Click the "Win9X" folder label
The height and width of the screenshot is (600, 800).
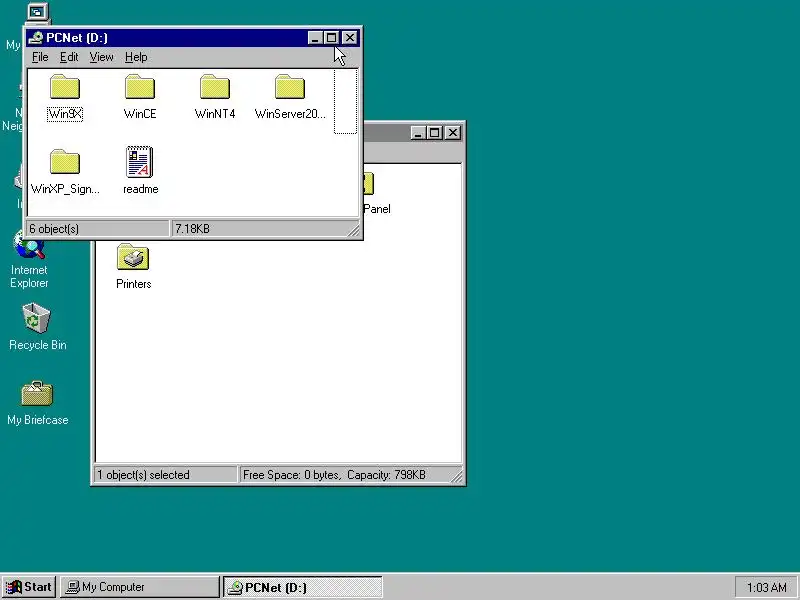click(65, 114)
